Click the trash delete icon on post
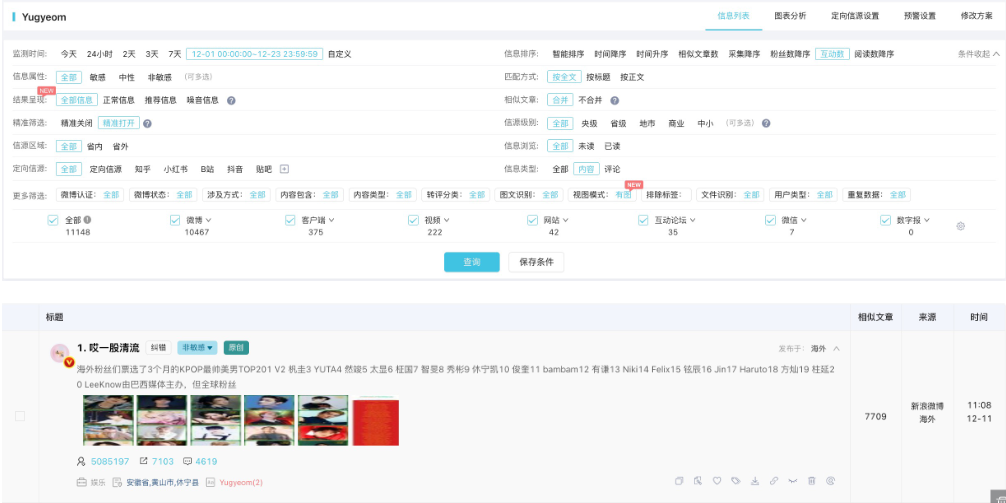 [811, 481]
